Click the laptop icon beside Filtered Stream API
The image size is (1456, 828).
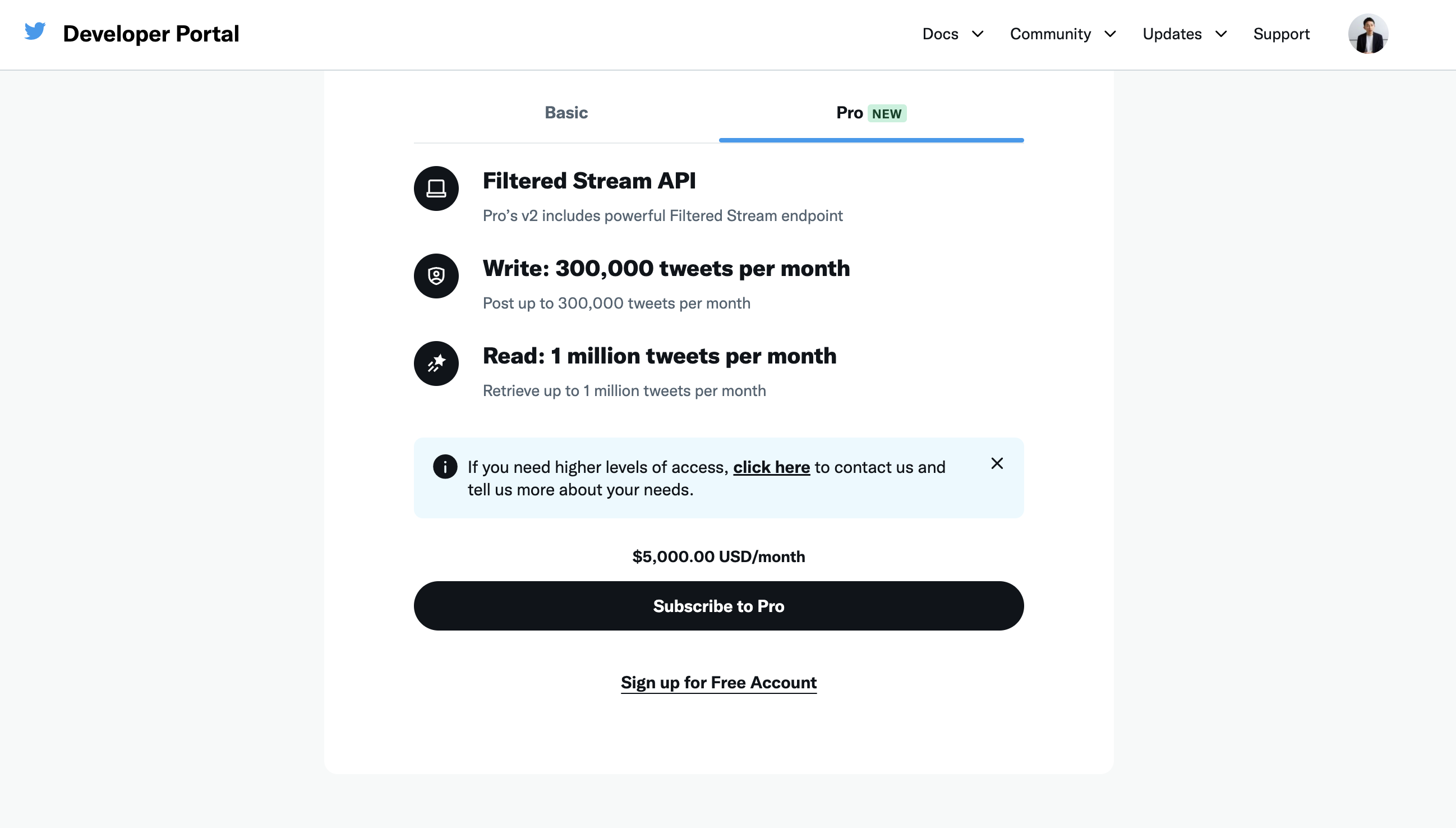[436, 188]
